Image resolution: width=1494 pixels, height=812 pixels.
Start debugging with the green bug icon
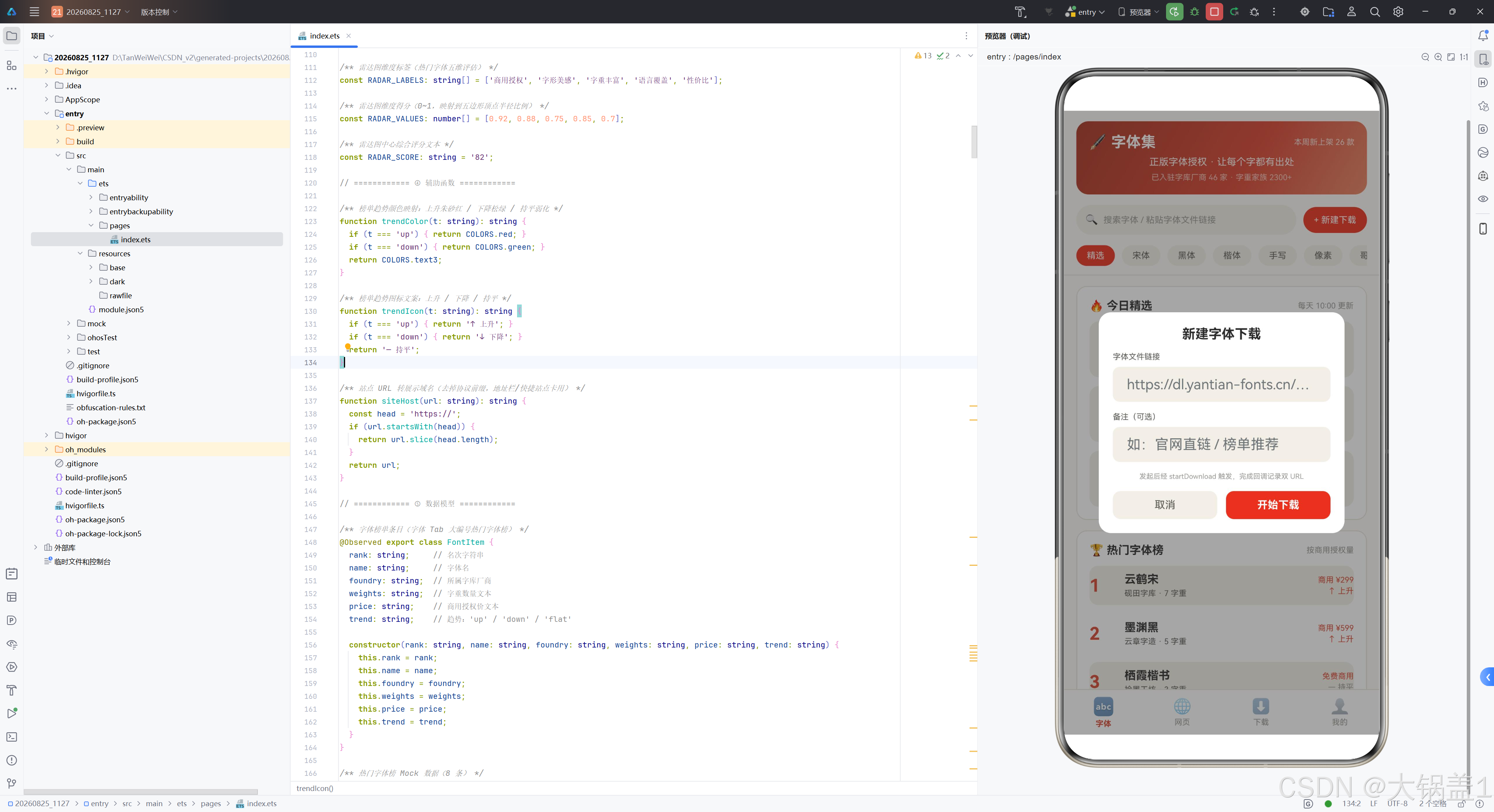tap(1195, 12)
